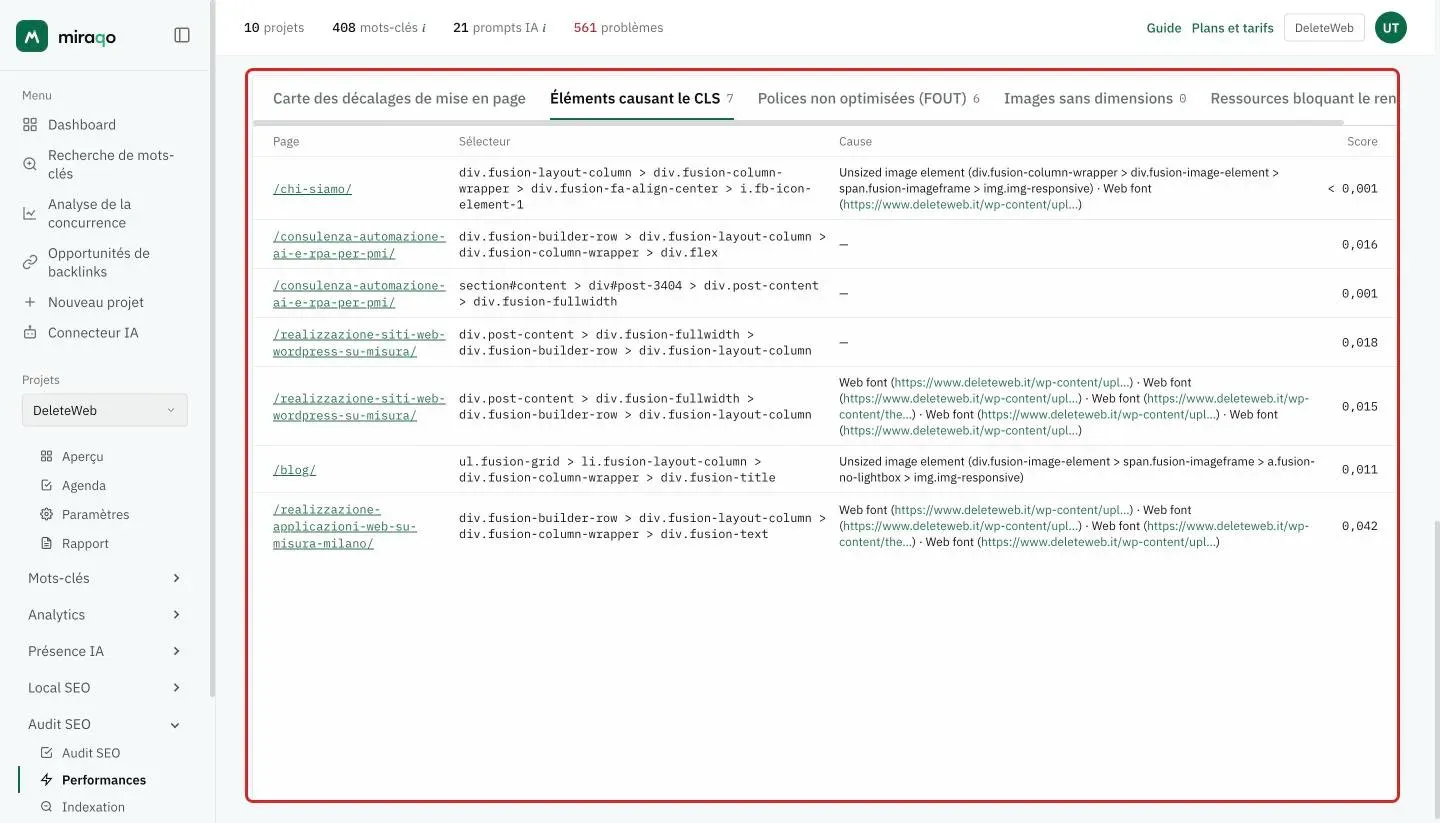Click the DeleteWeb button in top bar
Screen dimensions: 1440x823
pos(1324,28)
